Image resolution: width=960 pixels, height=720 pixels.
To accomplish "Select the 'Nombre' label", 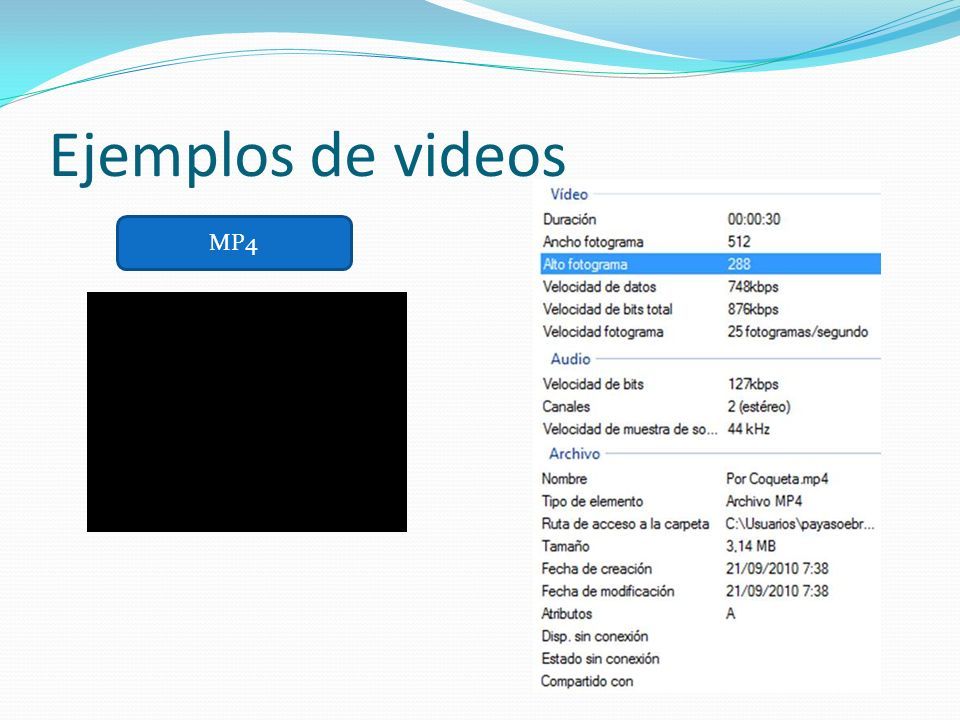I will [x=564, y=479].
